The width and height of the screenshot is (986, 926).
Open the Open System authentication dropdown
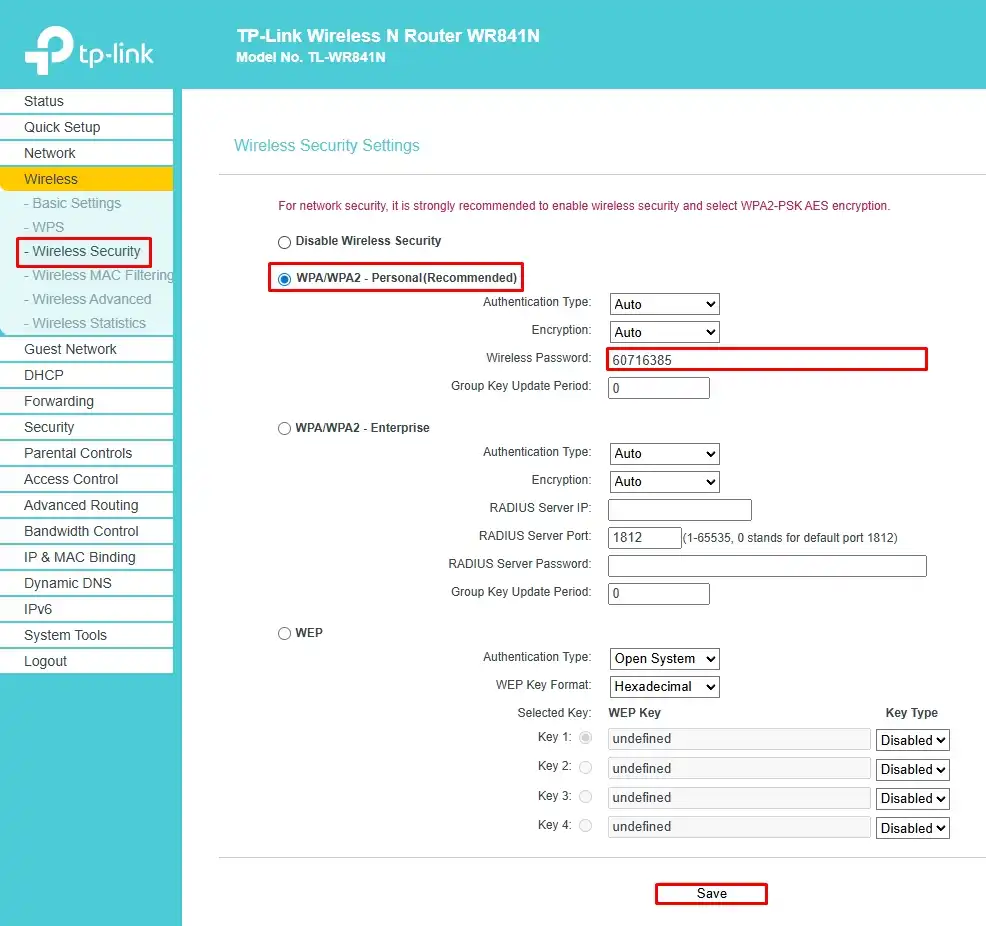pyautogui.click(x=663, y=659)
